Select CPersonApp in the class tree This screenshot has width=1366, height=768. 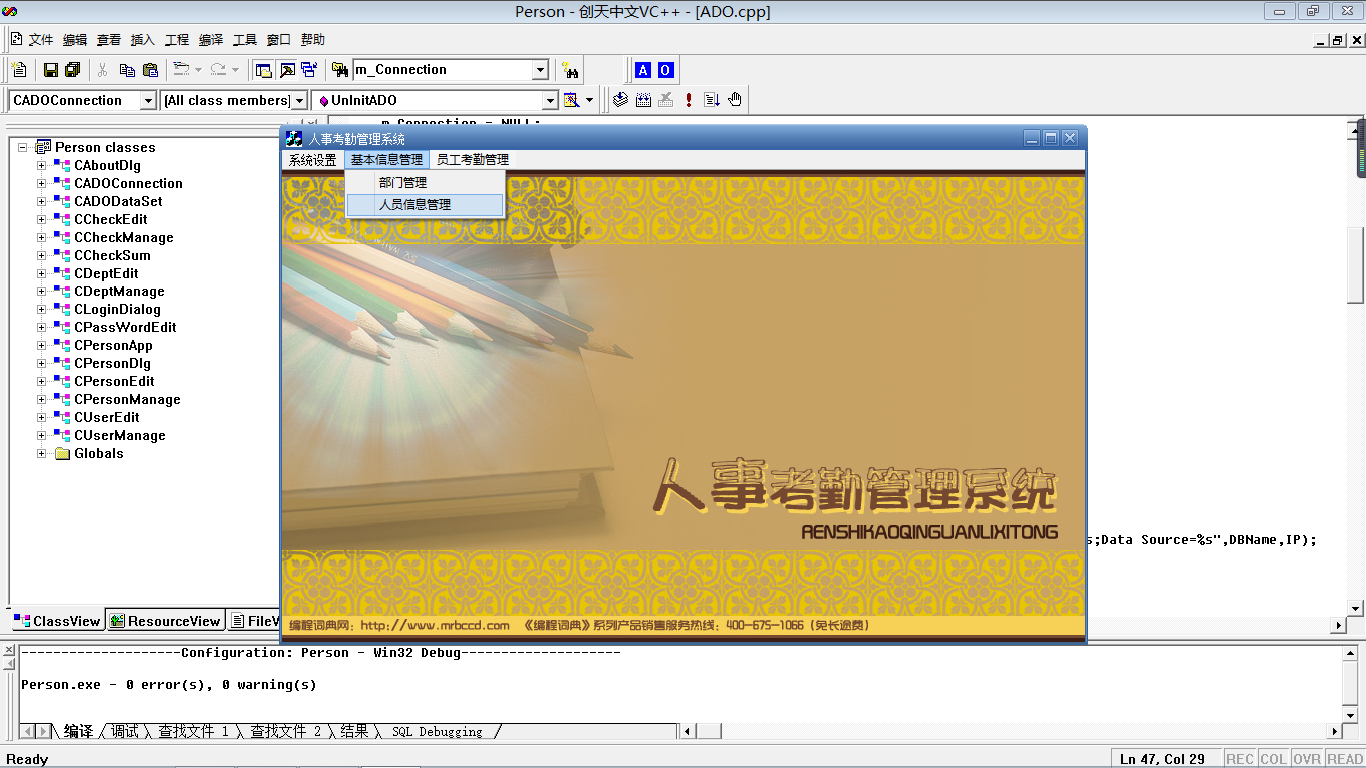point(113,345)
